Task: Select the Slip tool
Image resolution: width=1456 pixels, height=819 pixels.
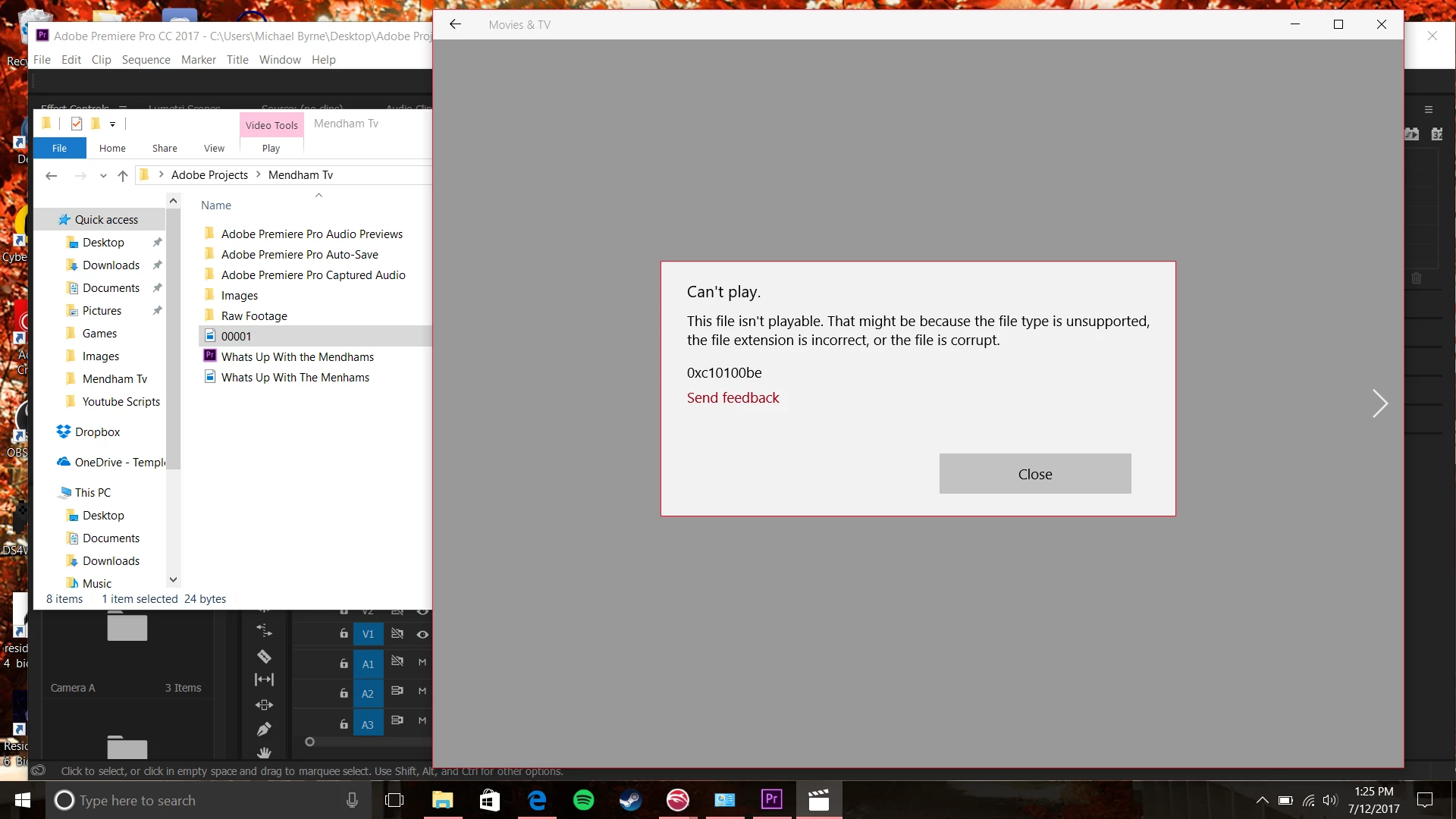Action: click(x=264, y=679)
